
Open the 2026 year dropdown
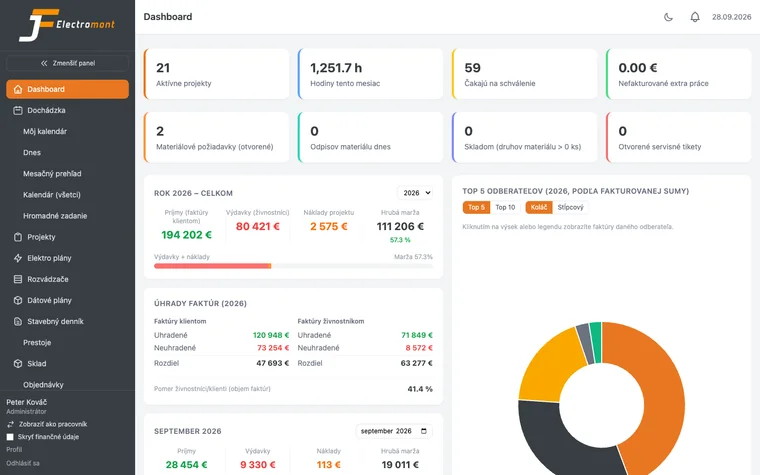(x=415, y=193)
